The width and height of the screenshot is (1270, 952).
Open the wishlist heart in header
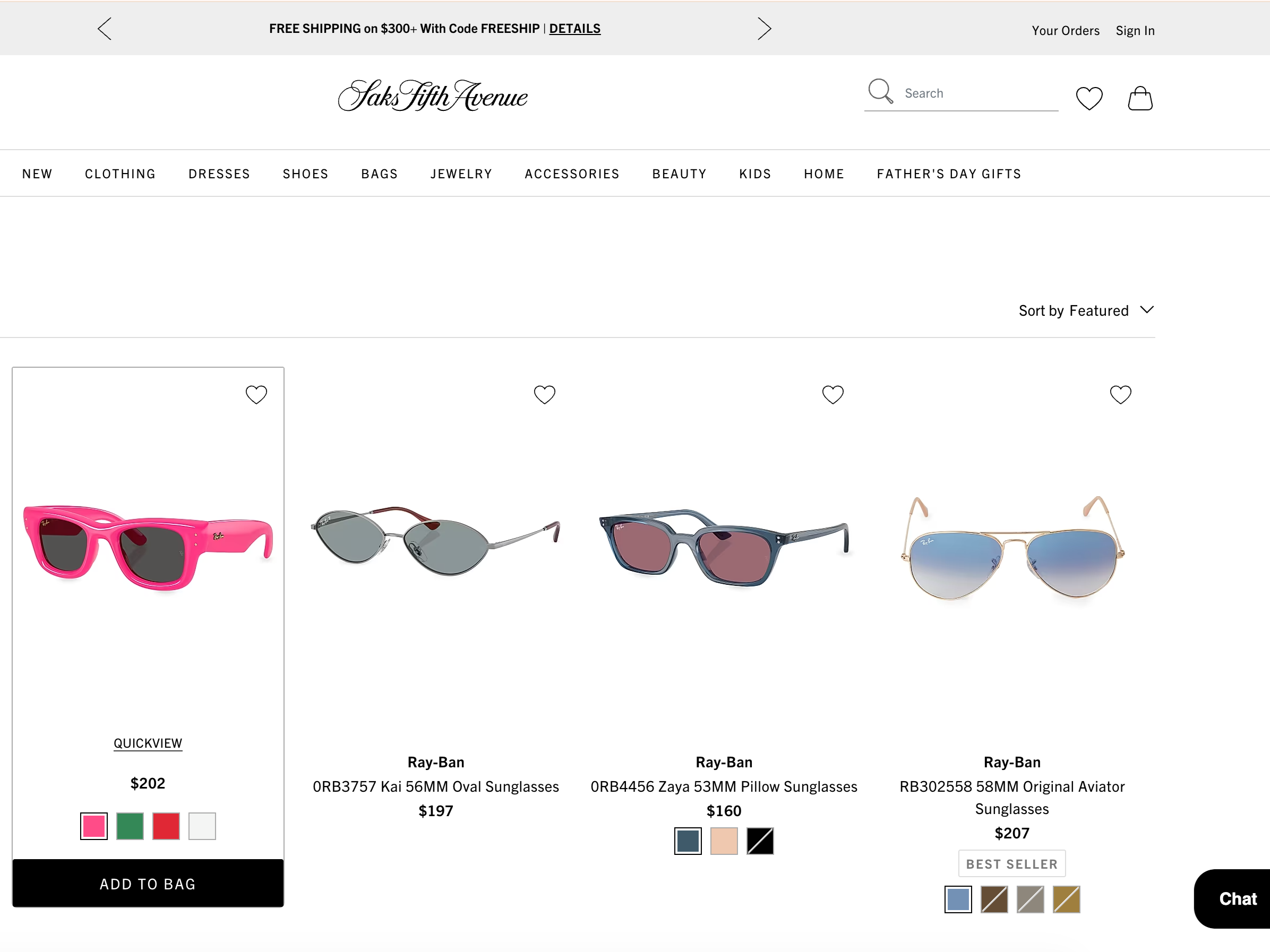[x=1088, y=98]
